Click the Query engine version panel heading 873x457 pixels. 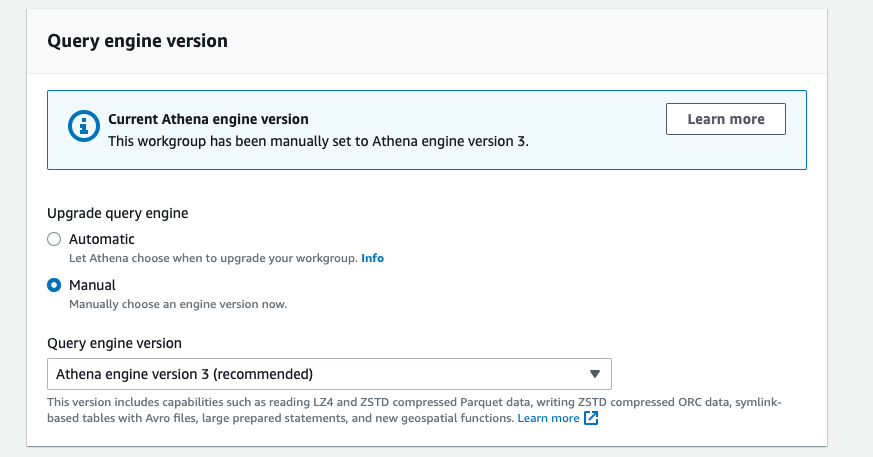138,41
